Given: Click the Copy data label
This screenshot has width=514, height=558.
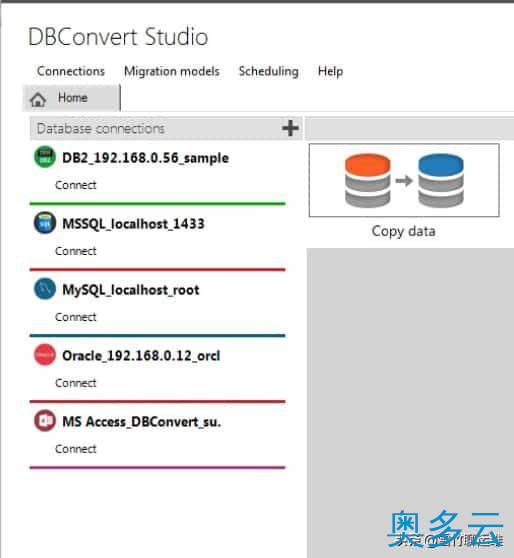Looking at the screenshot, I should [x=403, y=231].
